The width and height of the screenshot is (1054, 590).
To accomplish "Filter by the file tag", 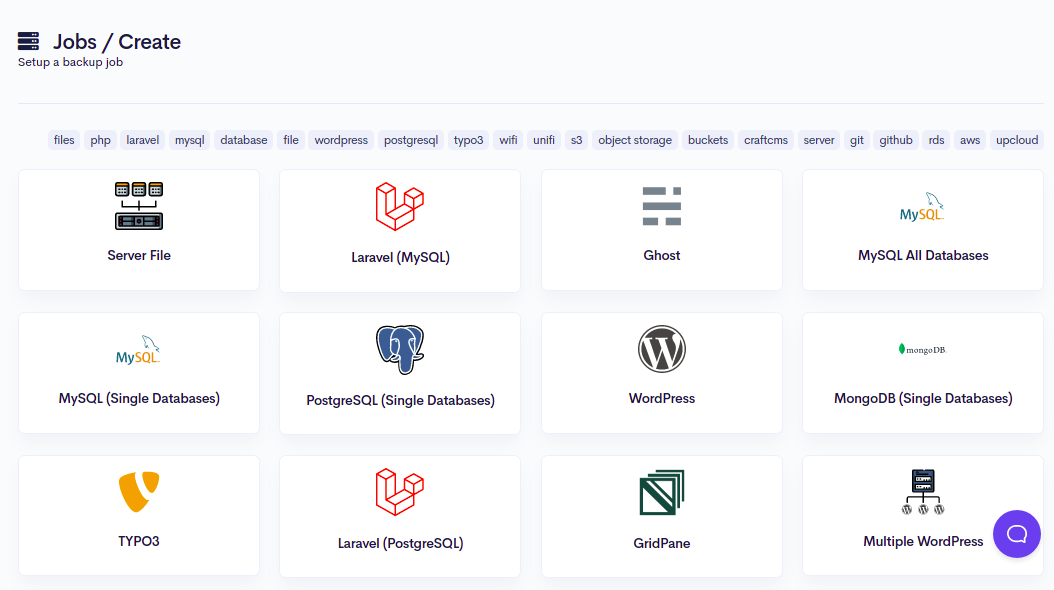I will point(290,140).
